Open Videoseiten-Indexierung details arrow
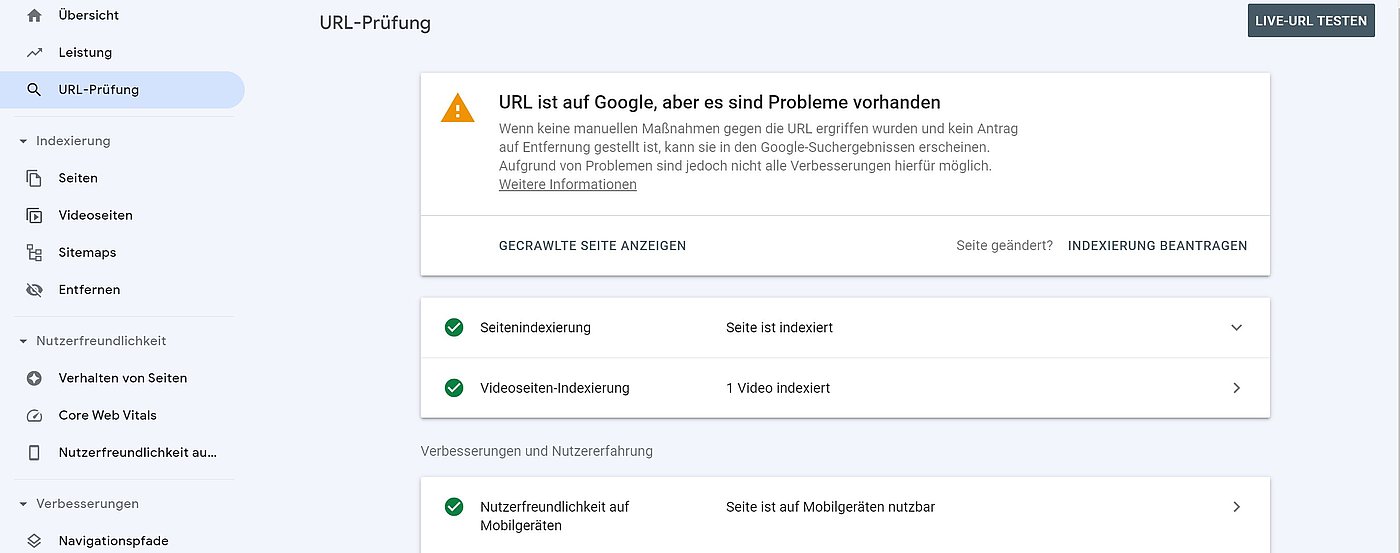This screenshot has width=1400, height=553. tap(1236, 388)
